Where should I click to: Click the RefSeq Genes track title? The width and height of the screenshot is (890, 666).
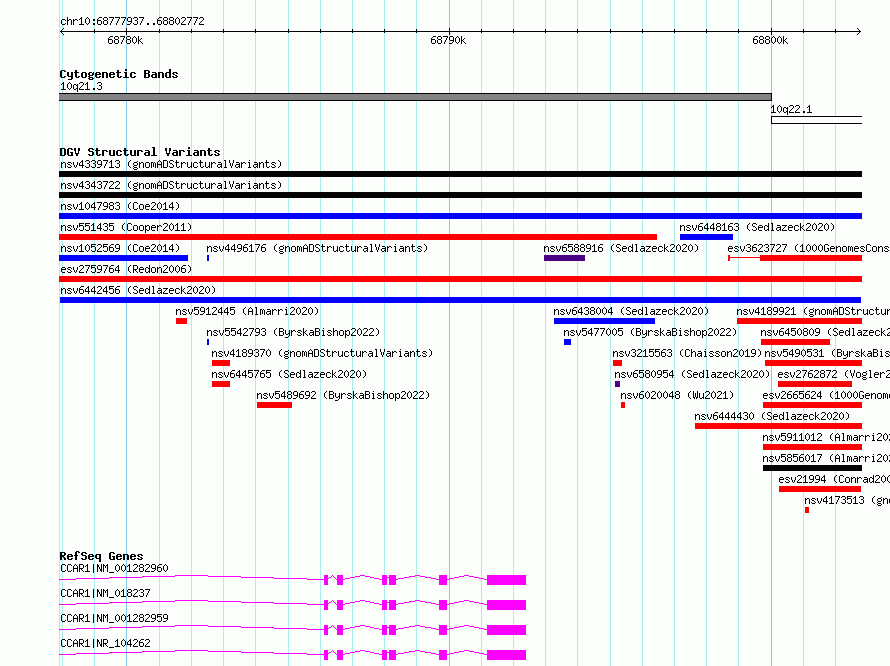[x=101, y=556]
